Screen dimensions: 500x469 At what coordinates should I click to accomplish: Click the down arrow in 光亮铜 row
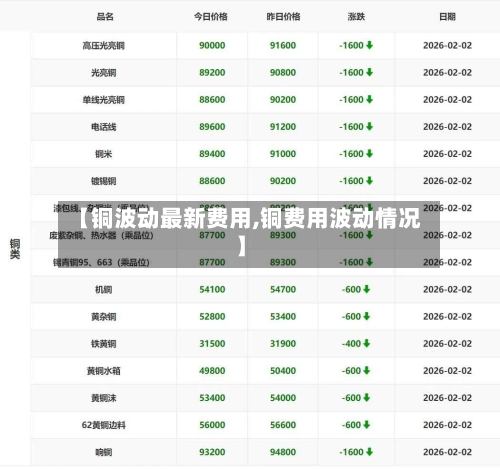coord(369,72)
